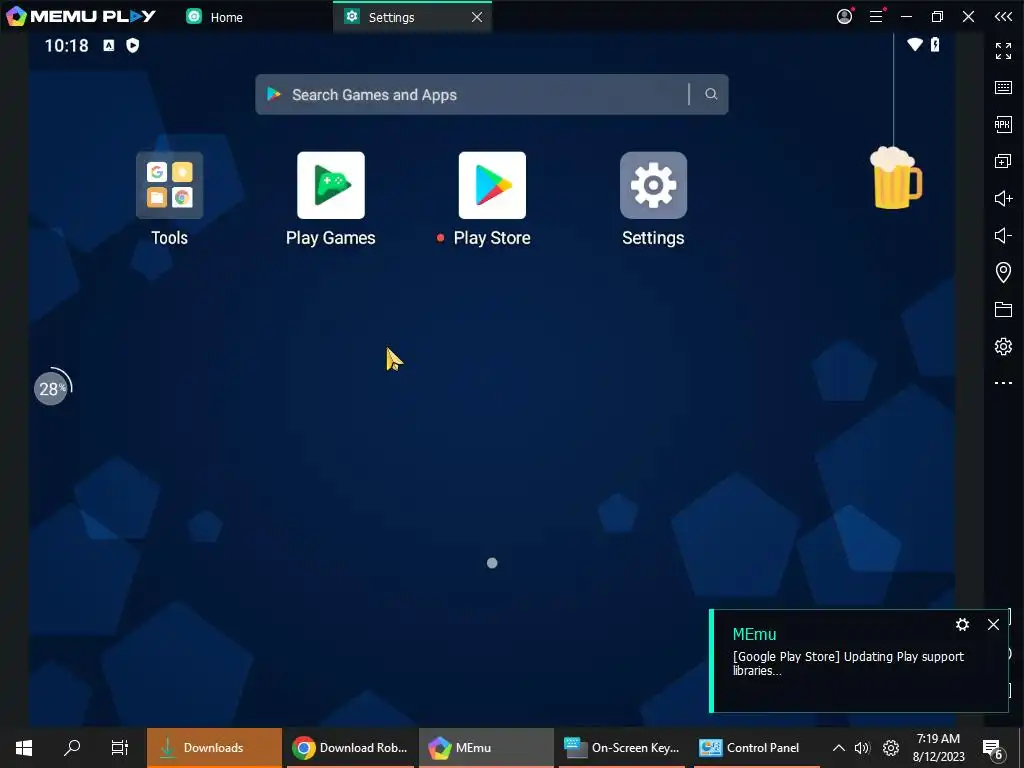Open the GPS location icon in sidebar
Image resolution: width=1024 pixels, height=768 pixels.
point(1003,272)
